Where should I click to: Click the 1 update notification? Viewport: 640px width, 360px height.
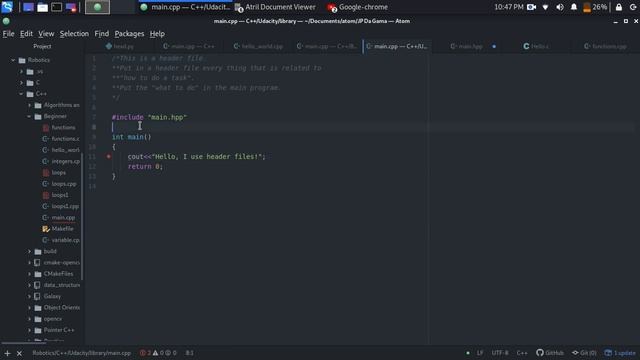(620, 353)
